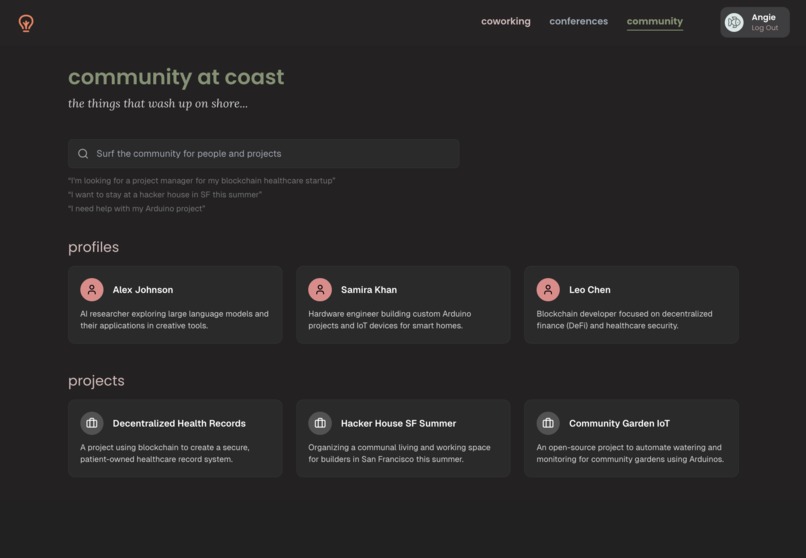Click Angie's user avatar icon
The width and height of the screenshot is (806, 558).
point(734,22)
